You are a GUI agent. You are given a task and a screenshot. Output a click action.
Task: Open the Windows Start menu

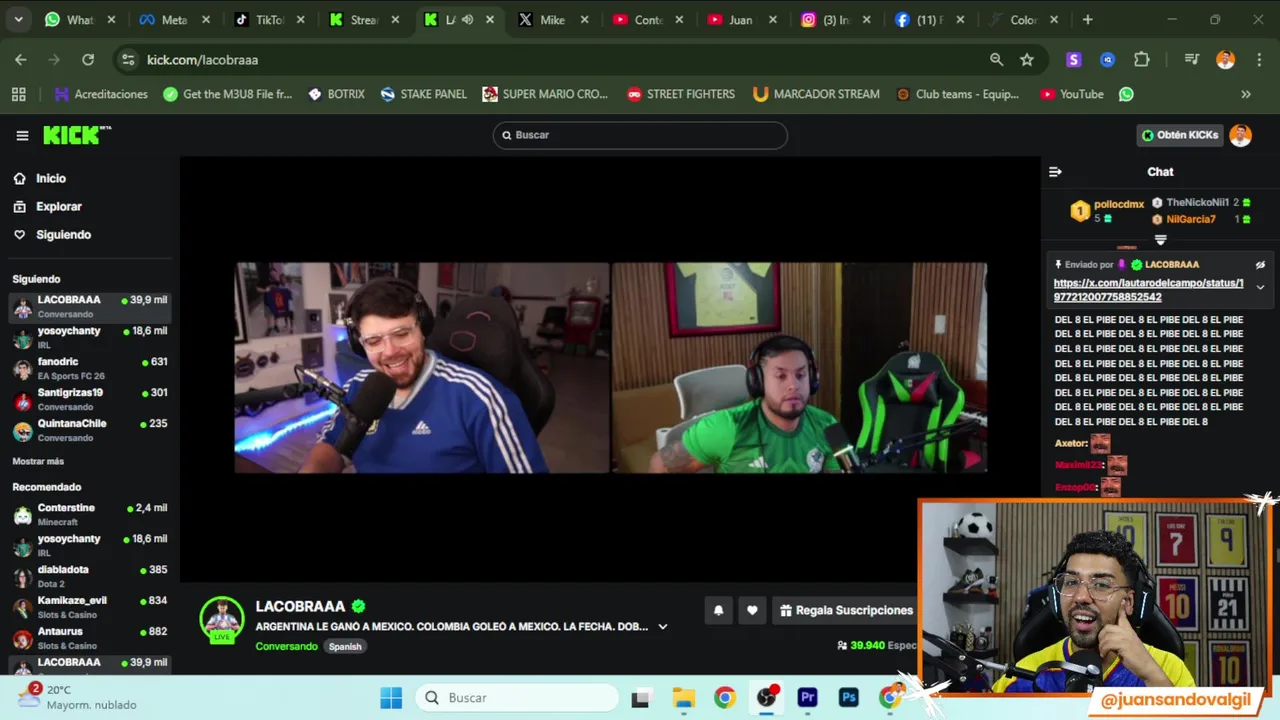[391, 697]
